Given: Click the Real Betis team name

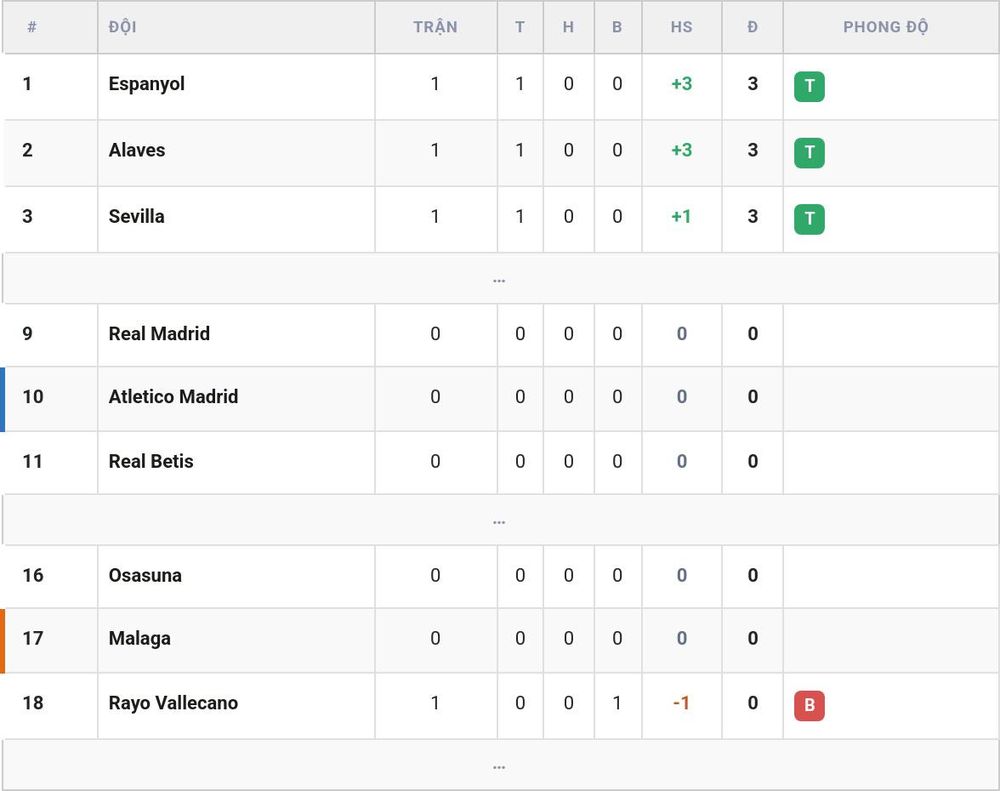Looking at the screenshot, I should (x=151, y=461).
